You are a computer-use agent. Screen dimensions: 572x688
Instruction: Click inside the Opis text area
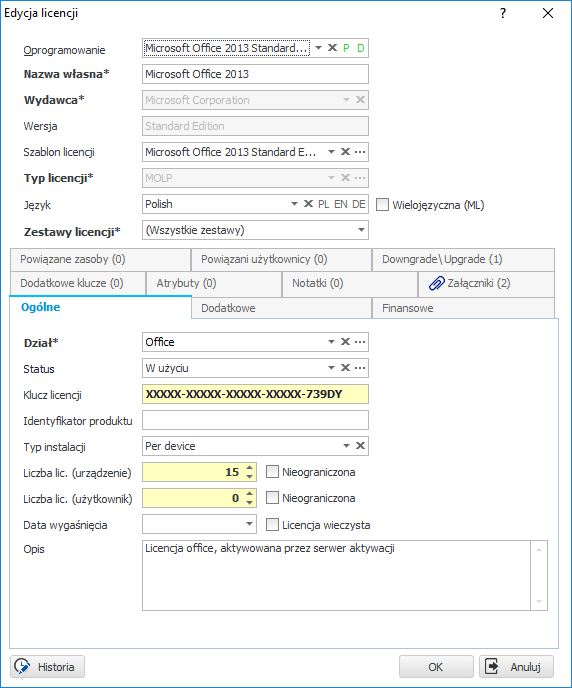[336, 575]
